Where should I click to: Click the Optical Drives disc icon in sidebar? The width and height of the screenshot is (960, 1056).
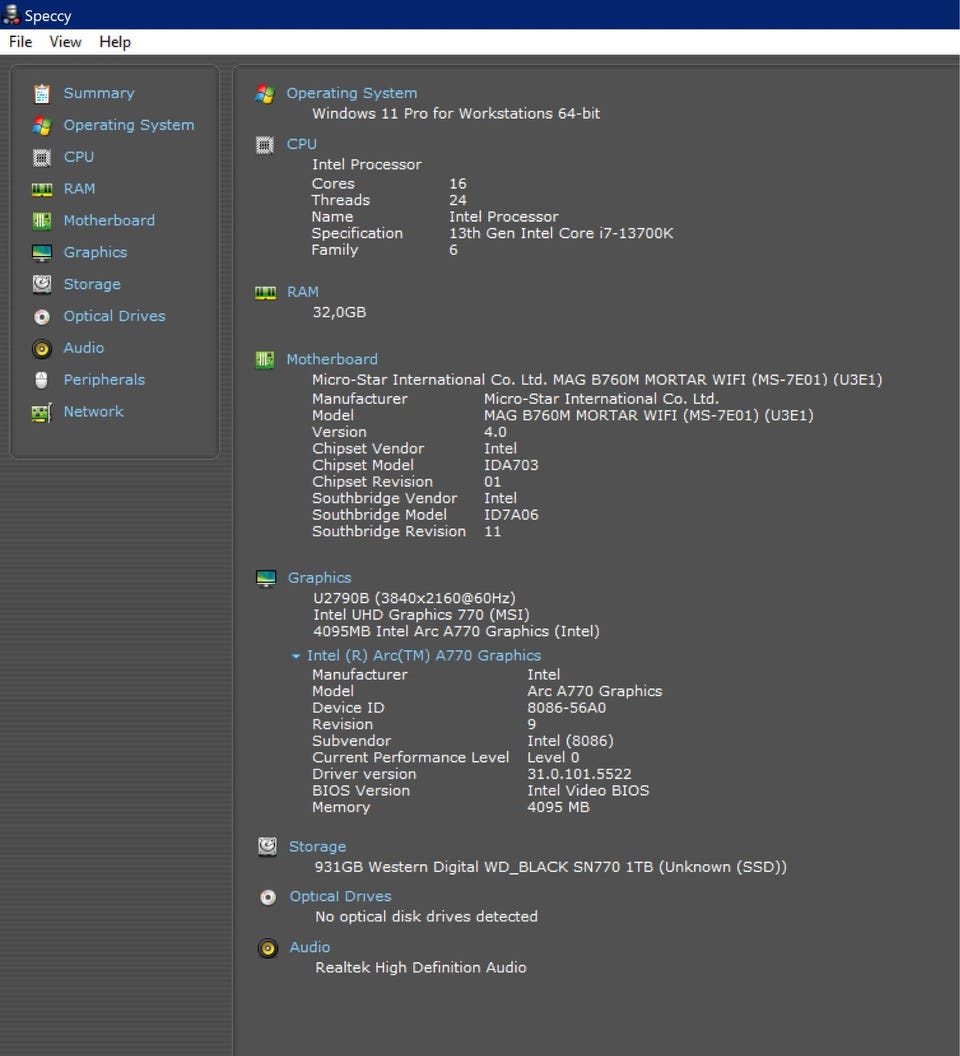point(41,317)
